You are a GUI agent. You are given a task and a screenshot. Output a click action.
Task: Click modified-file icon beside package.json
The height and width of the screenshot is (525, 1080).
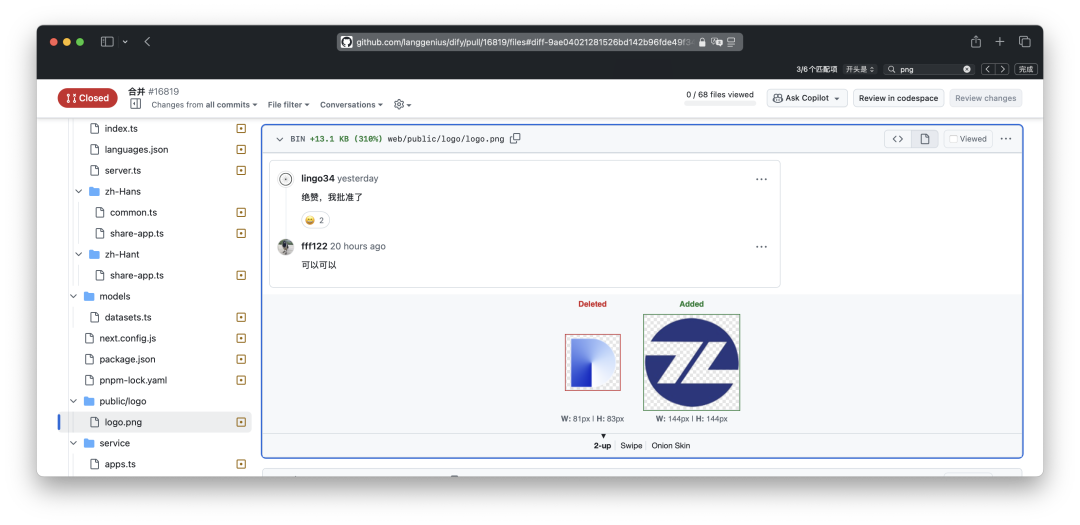click(241, 359)
